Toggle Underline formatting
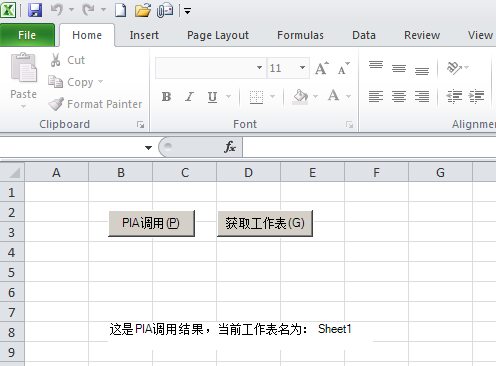 (x=212, y=97)
